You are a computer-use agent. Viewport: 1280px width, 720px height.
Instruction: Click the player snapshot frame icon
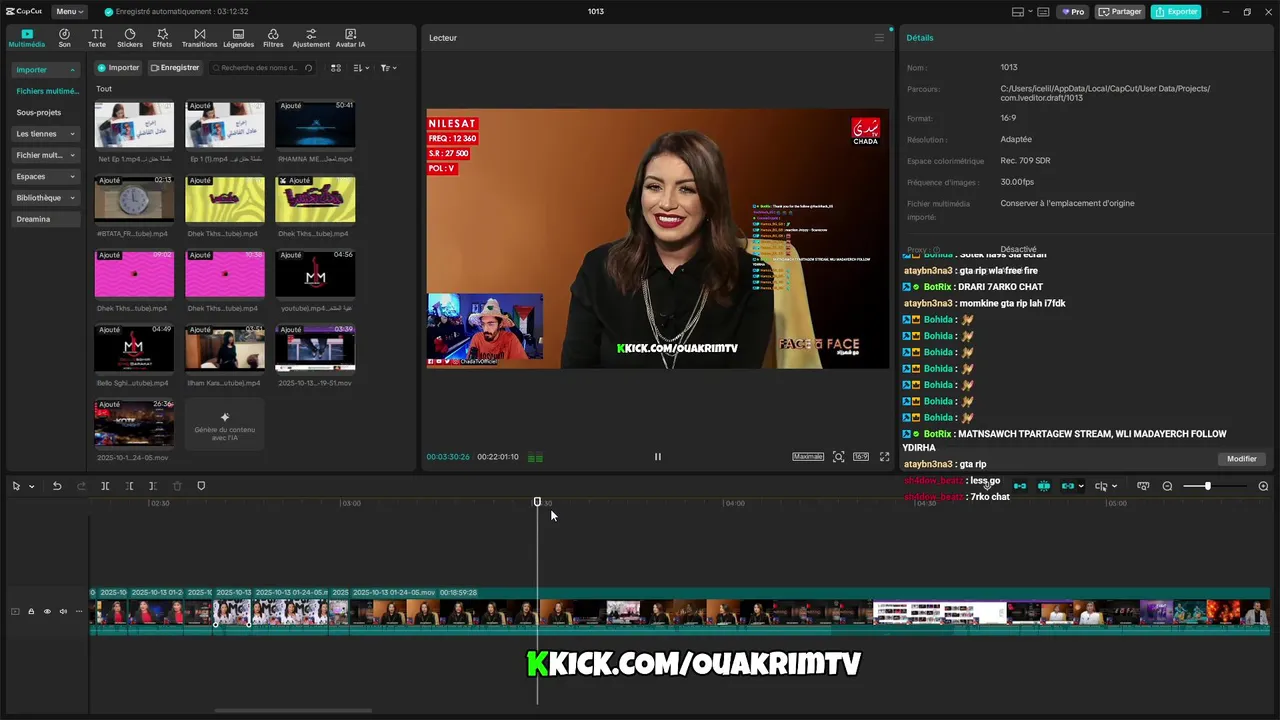tap(839, 457)
